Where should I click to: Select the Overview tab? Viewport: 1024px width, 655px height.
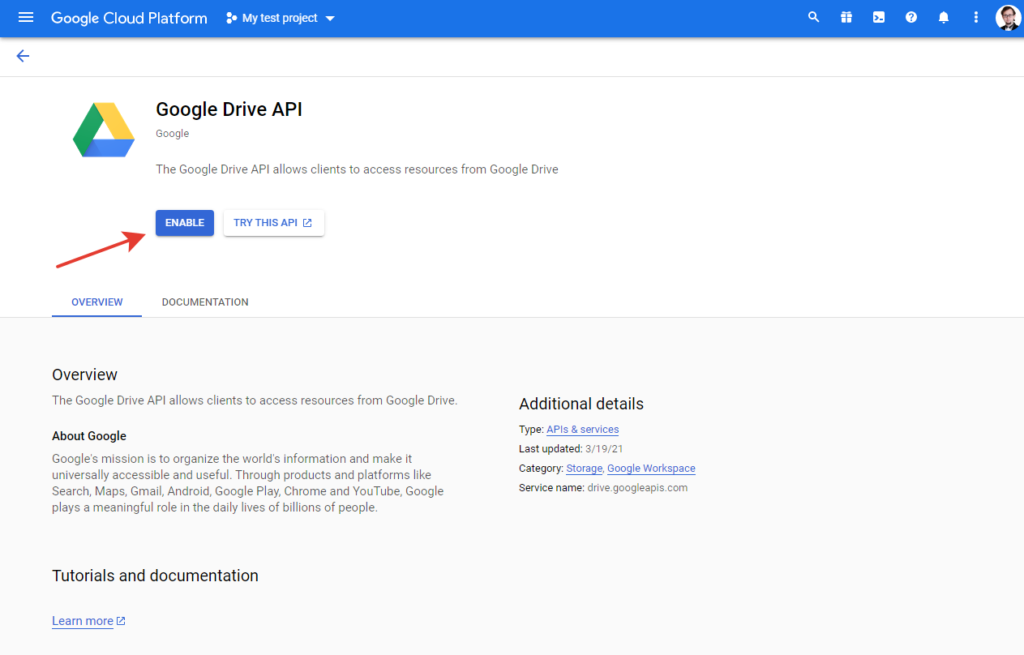pyautogui.click(x=97, y=302)
